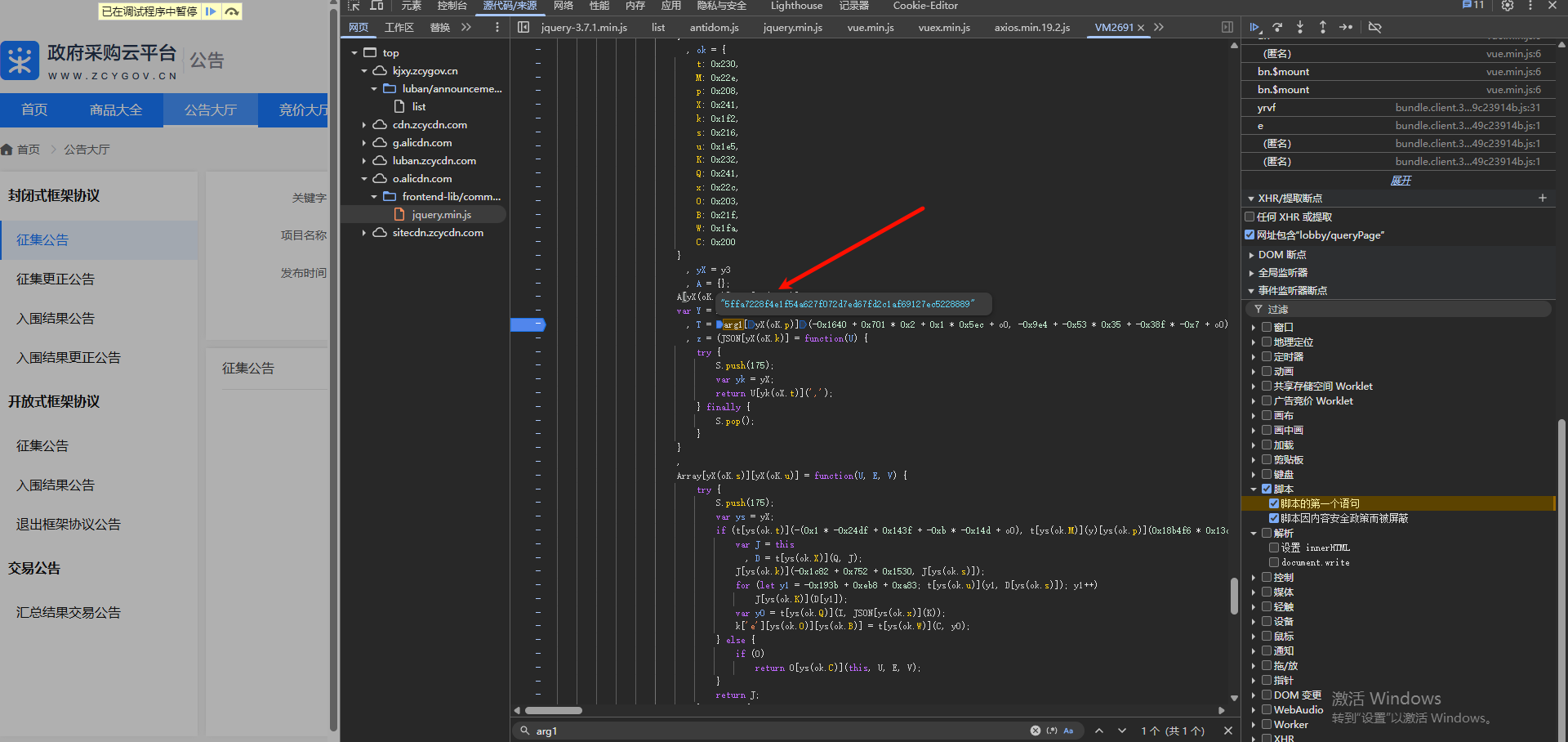Check the '设置 innerHTML' breakpoint
This screenshot has width=1568, height=742.
pos(1274,548)
